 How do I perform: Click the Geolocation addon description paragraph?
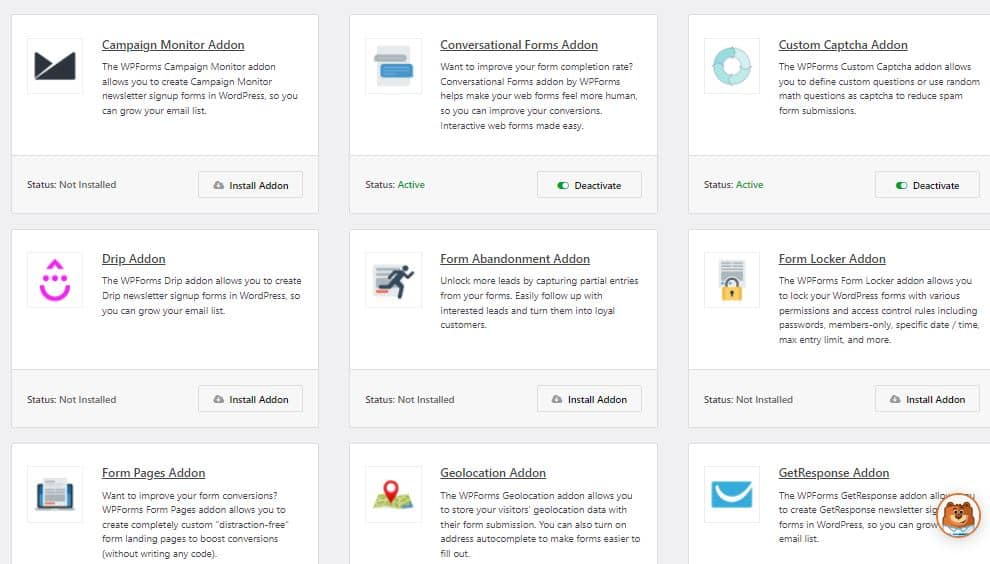(x=540, y=524)
